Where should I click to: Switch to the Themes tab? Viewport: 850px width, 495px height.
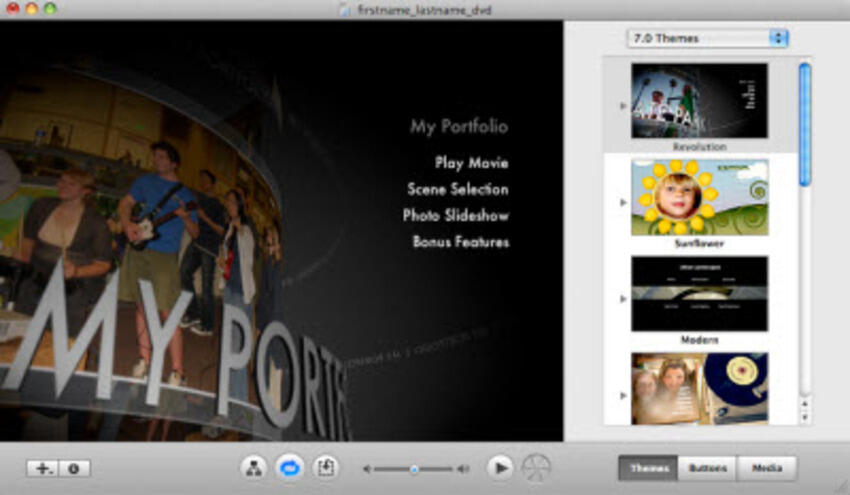click(648, 468)
